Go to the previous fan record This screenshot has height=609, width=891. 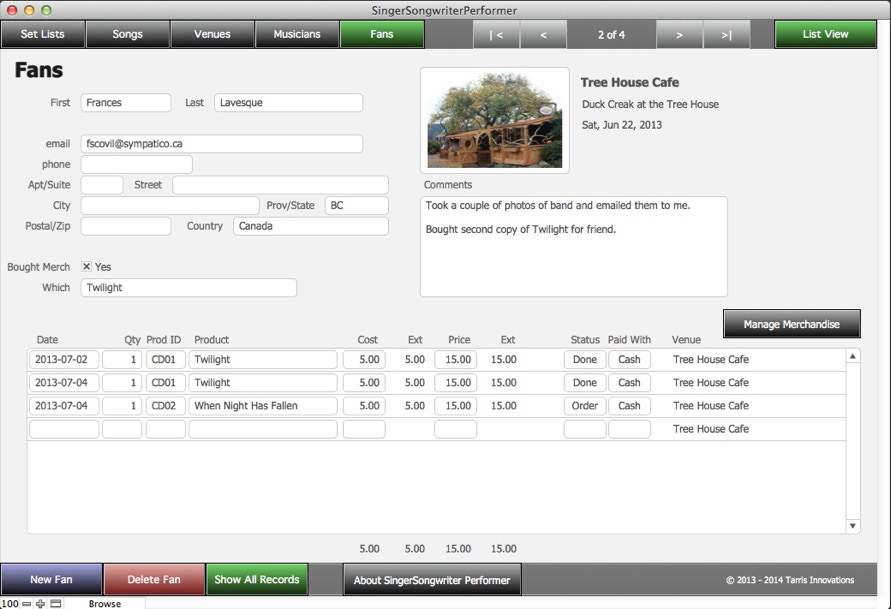(x=543, y=34)
